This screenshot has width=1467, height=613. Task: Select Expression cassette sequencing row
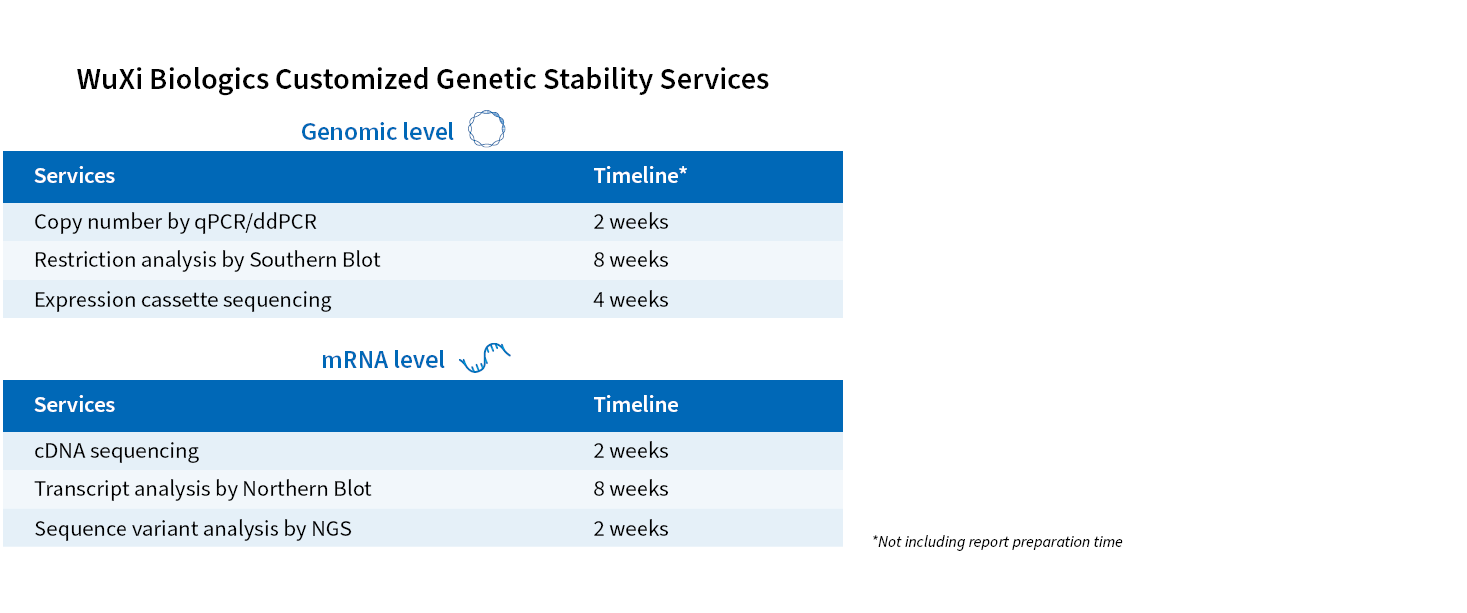click(183, 300)
